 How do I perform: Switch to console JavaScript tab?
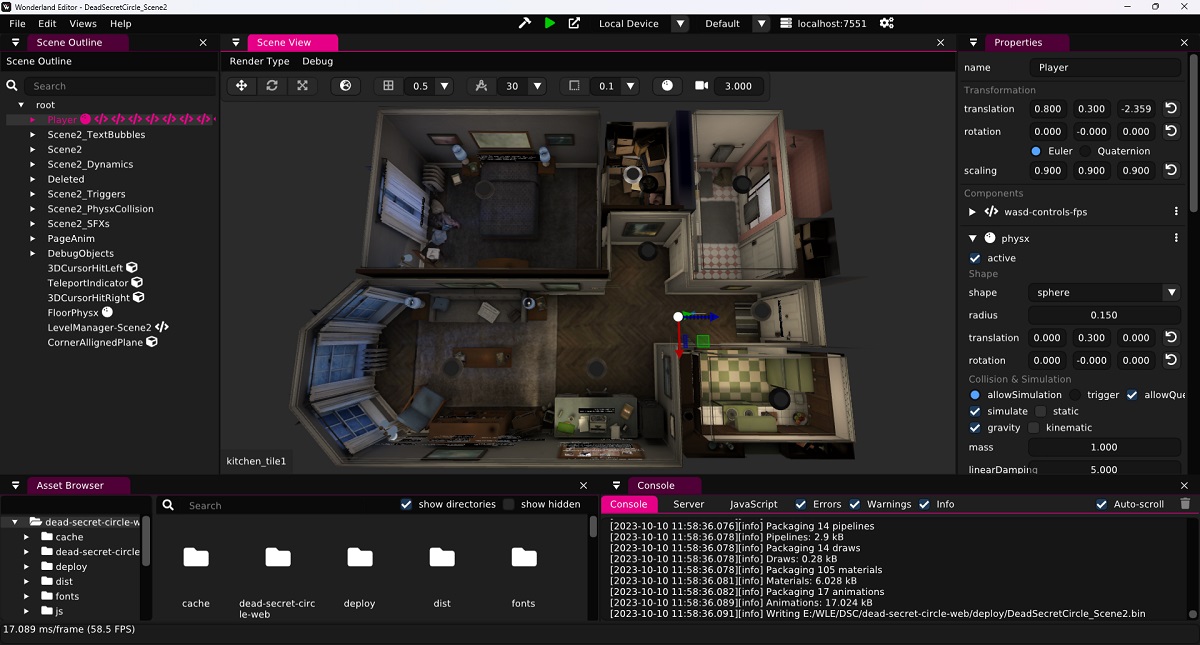click(753, 504)
